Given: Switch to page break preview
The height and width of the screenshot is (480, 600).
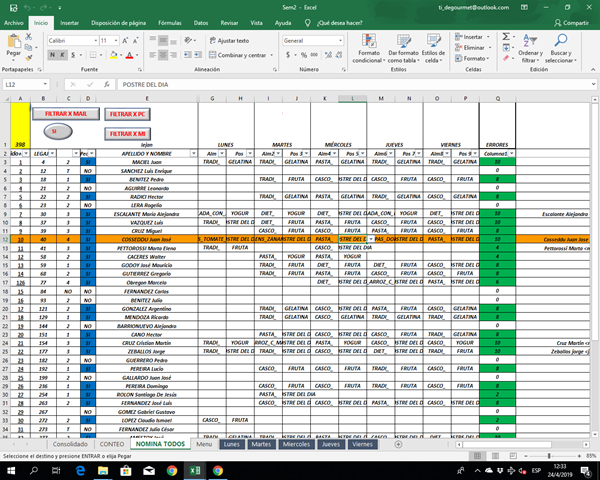Looking at the screenshot, I should 513,456.
